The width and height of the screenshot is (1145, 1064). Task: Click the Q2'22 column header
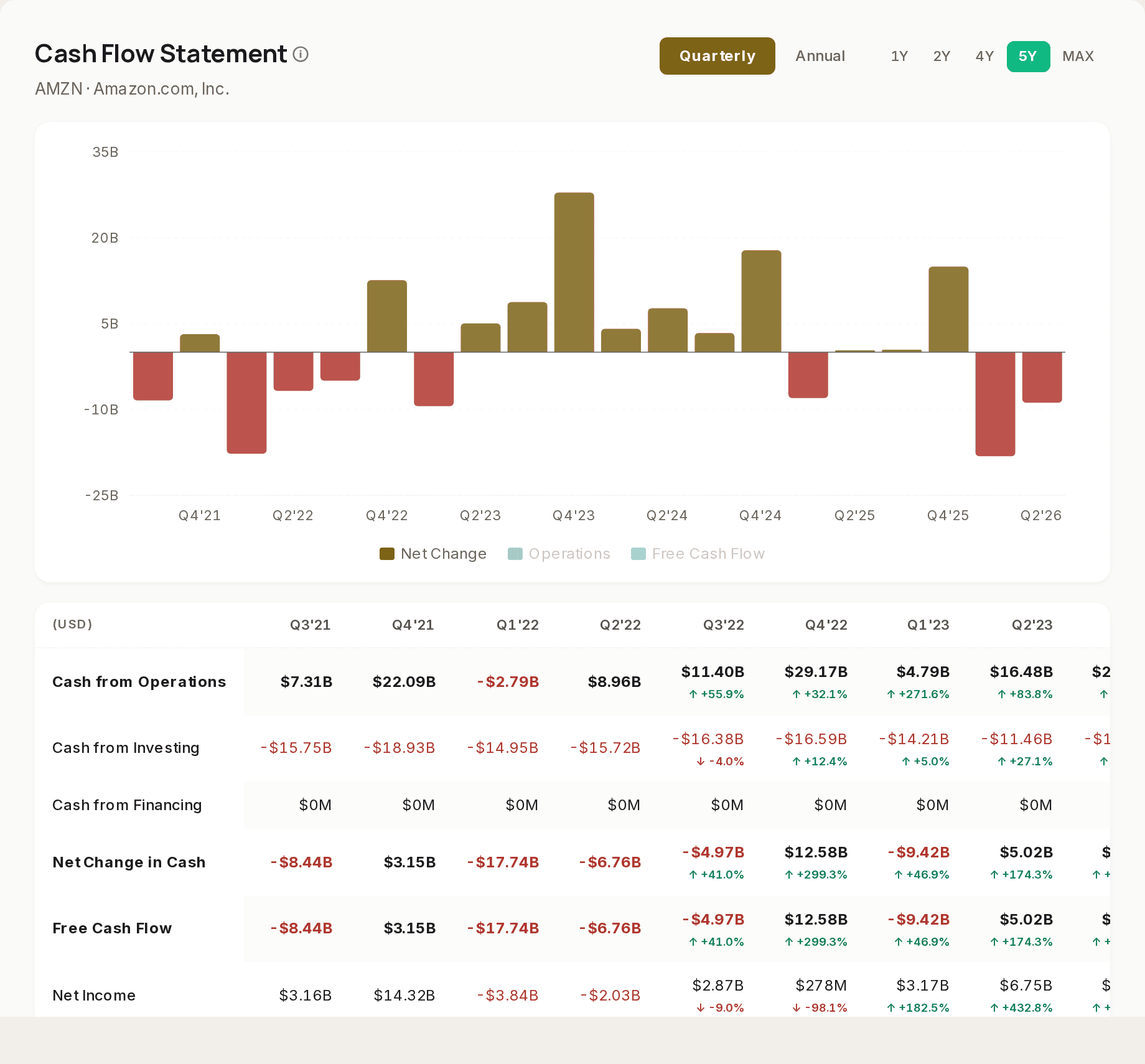pyautogui.click(x=620, y=625)
